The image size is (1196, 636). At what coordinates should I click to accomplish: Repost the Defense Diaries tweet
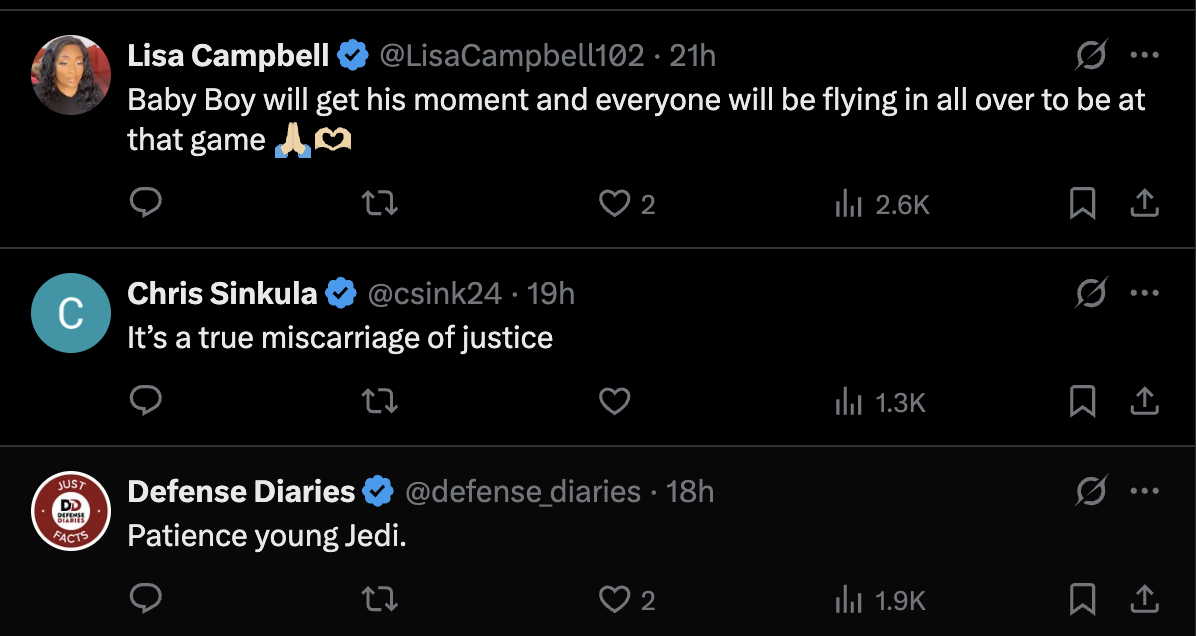[x=380, y=600]
